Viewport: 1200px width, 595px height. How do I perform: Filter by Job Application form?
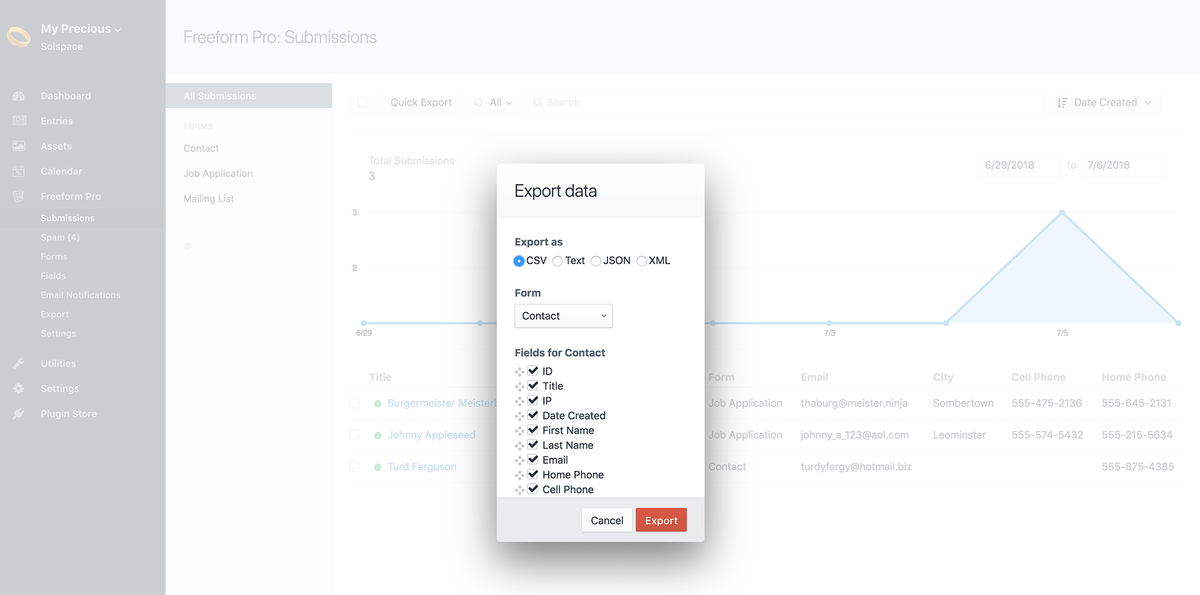click(x=218, y=173)
